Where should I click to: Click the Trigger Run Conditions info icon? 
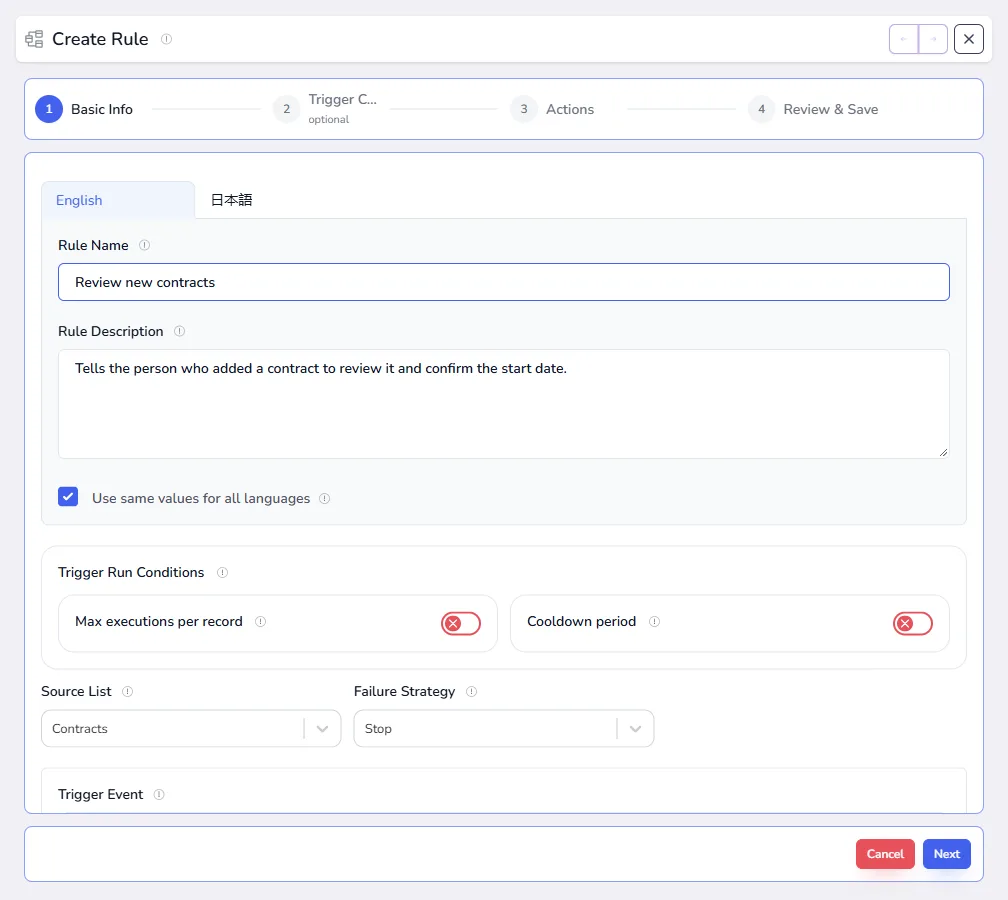[x=222, y=572]
